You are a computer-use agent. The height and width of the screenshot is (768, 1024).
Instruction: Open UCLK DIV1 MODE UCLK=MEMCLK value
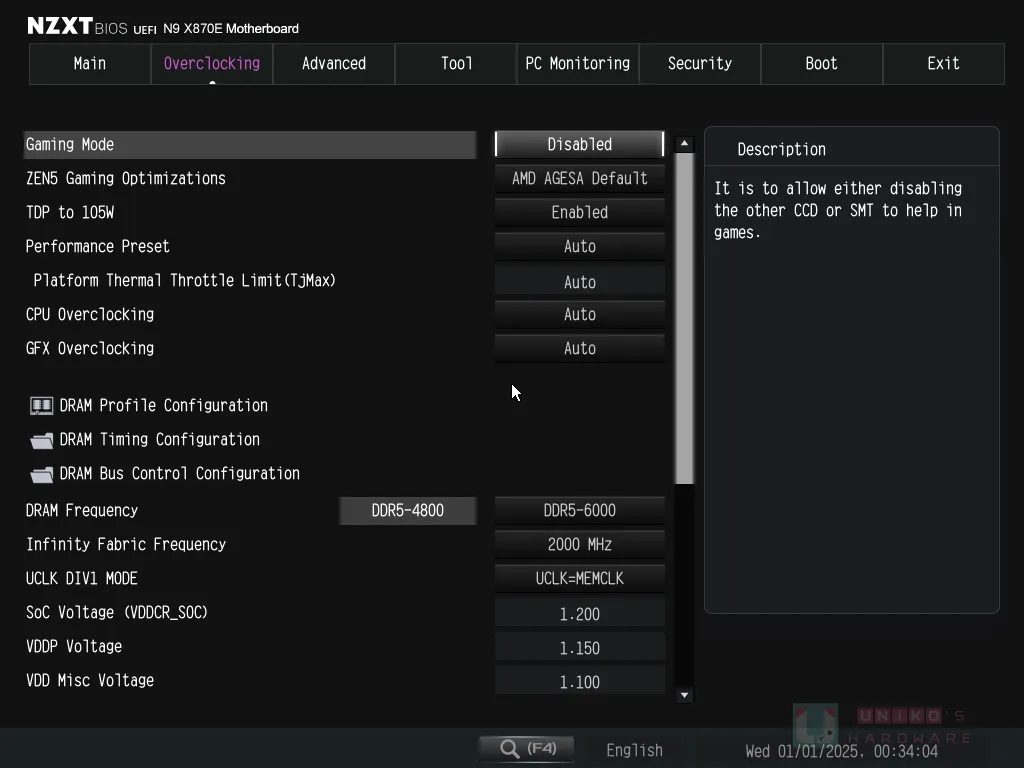tap(580, 578)
